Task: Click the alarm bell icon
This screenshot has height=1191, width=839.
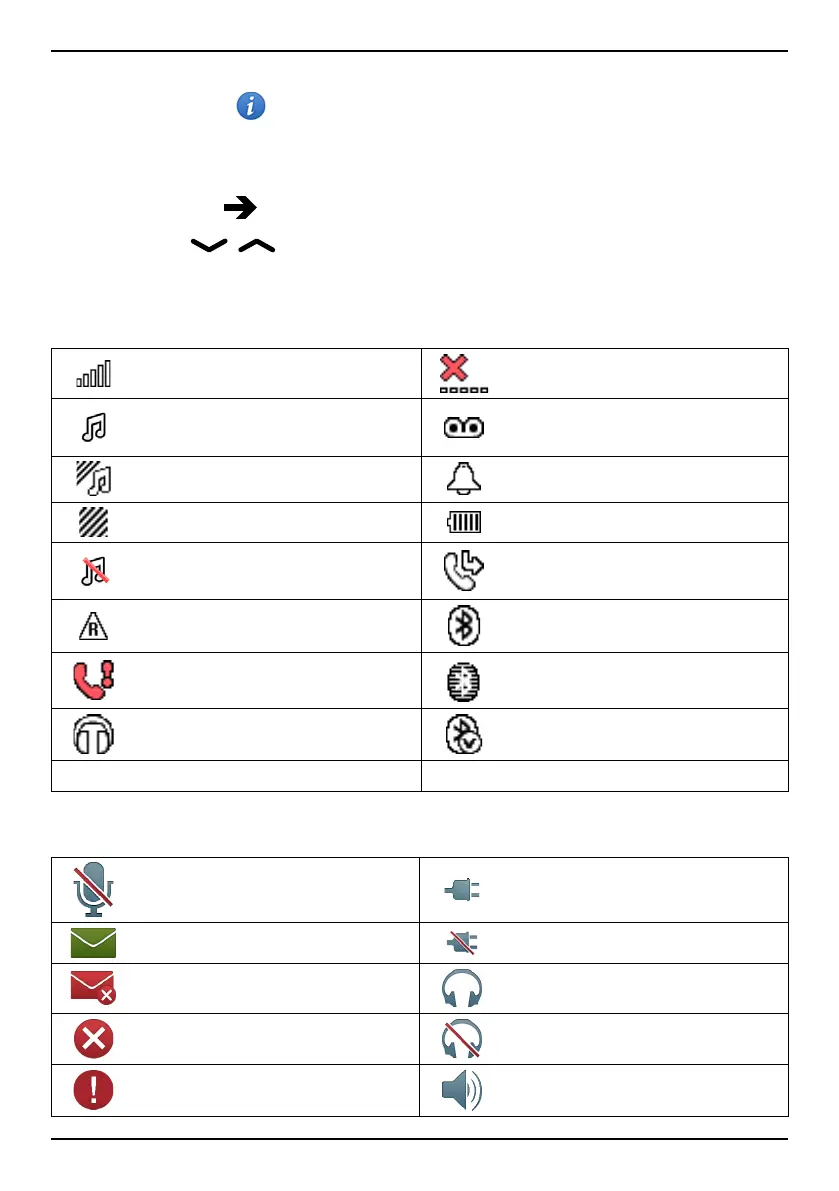Action: 464,479
